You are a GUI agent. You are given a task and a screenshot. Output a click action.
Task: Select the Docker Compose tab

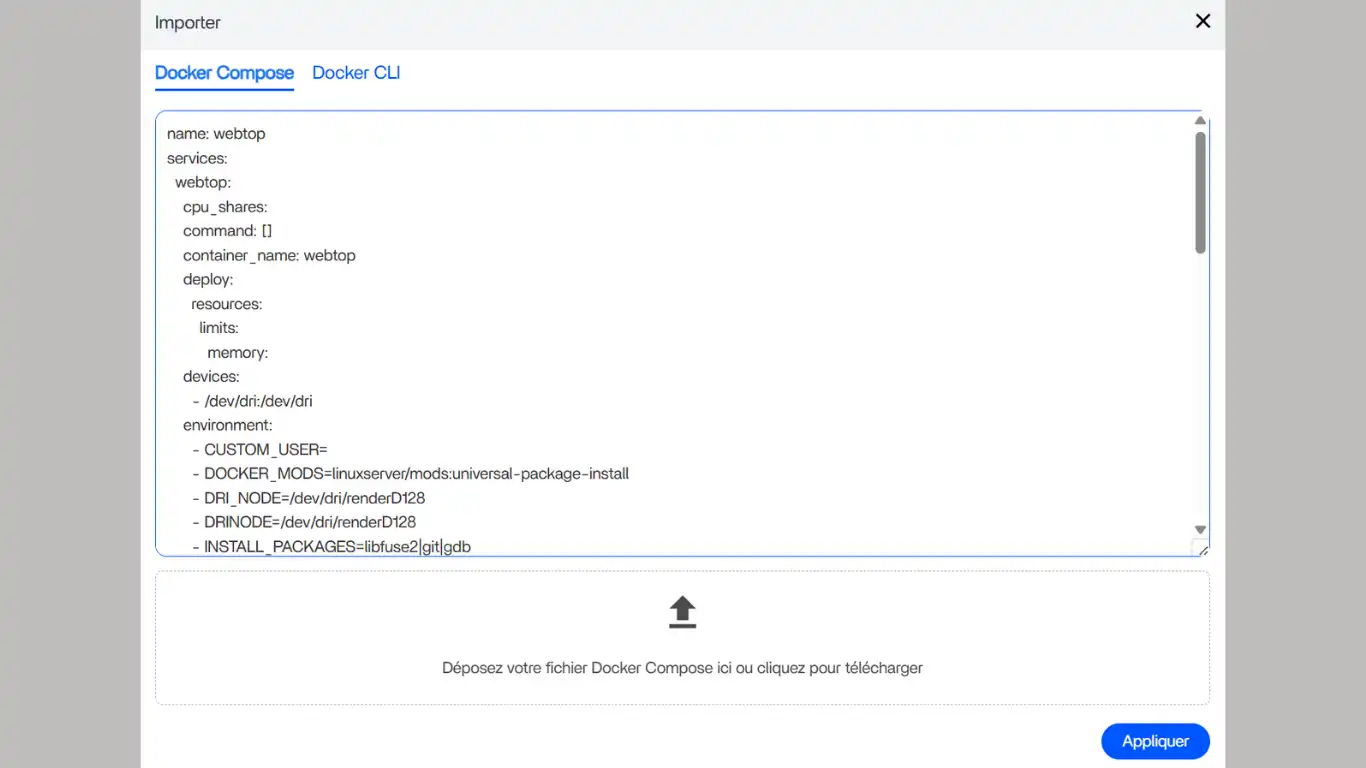click(224, 73)
